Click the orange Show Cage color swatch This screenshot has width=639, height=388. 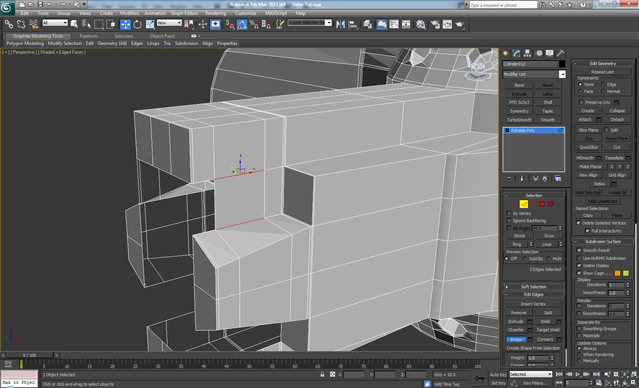(x=618, y=273)
